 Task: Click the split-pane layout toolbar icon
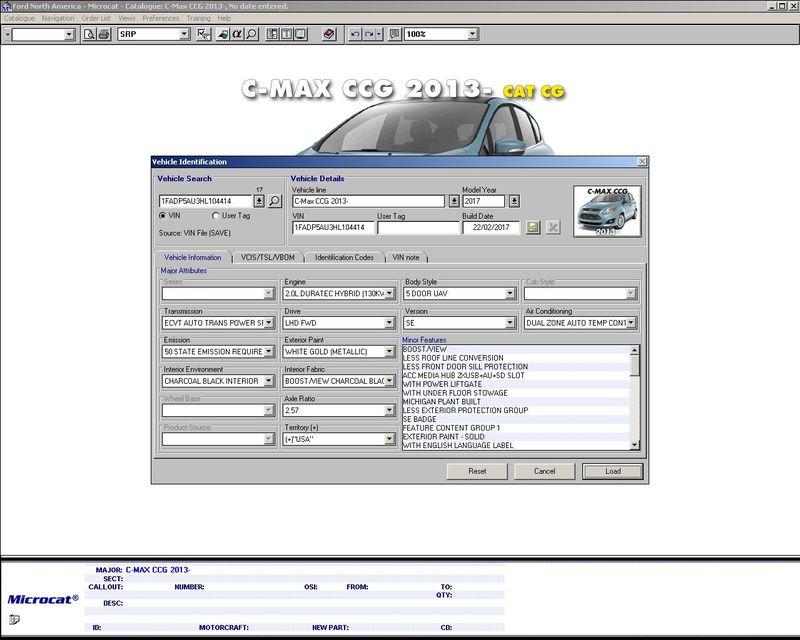click(x=272, y=34)
